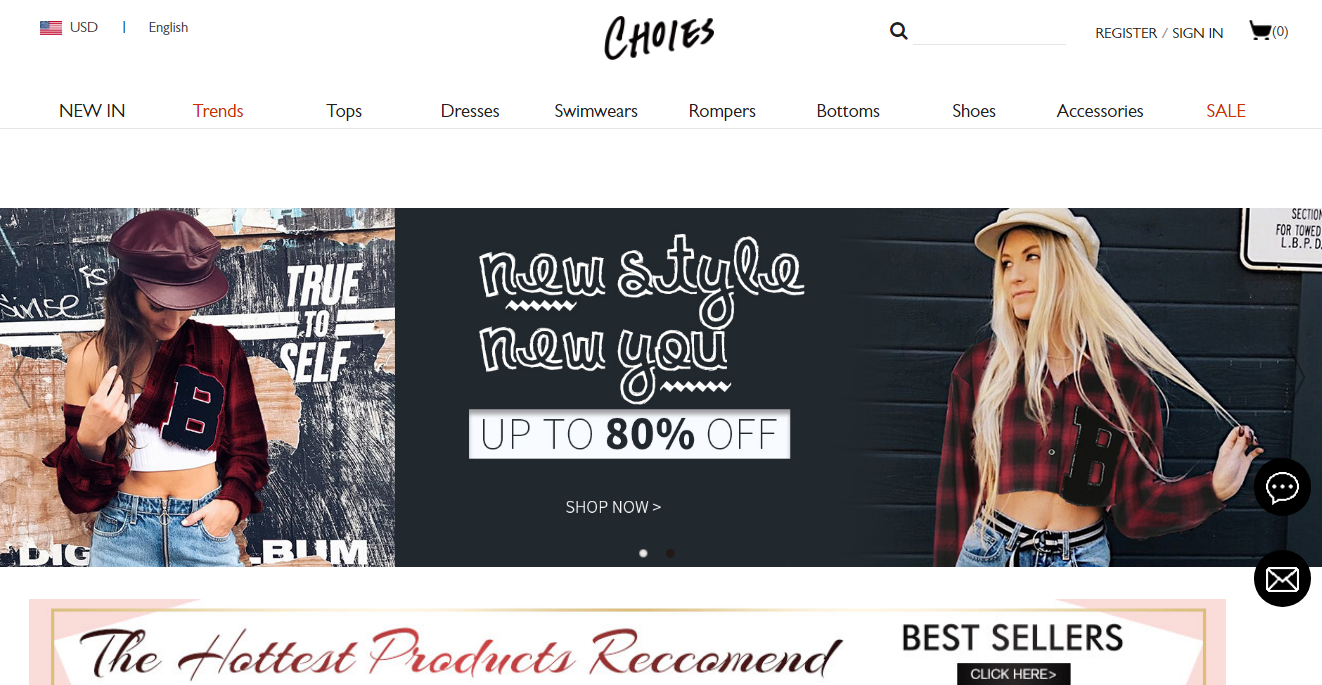Open the shopping cart icon
Image resolution: width=1322 pixels, height=685 pixels.
coord(1260,31)
